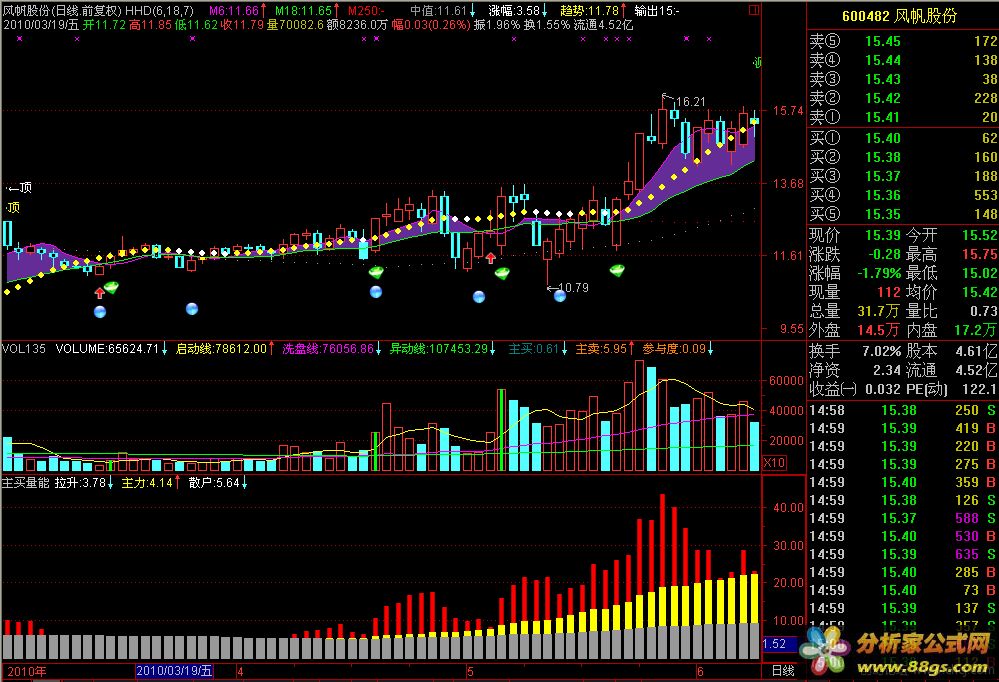Select the 启动线:78612.00 readout
The image size is (999, 682).
pyautogui.click(x=225, y=349)
